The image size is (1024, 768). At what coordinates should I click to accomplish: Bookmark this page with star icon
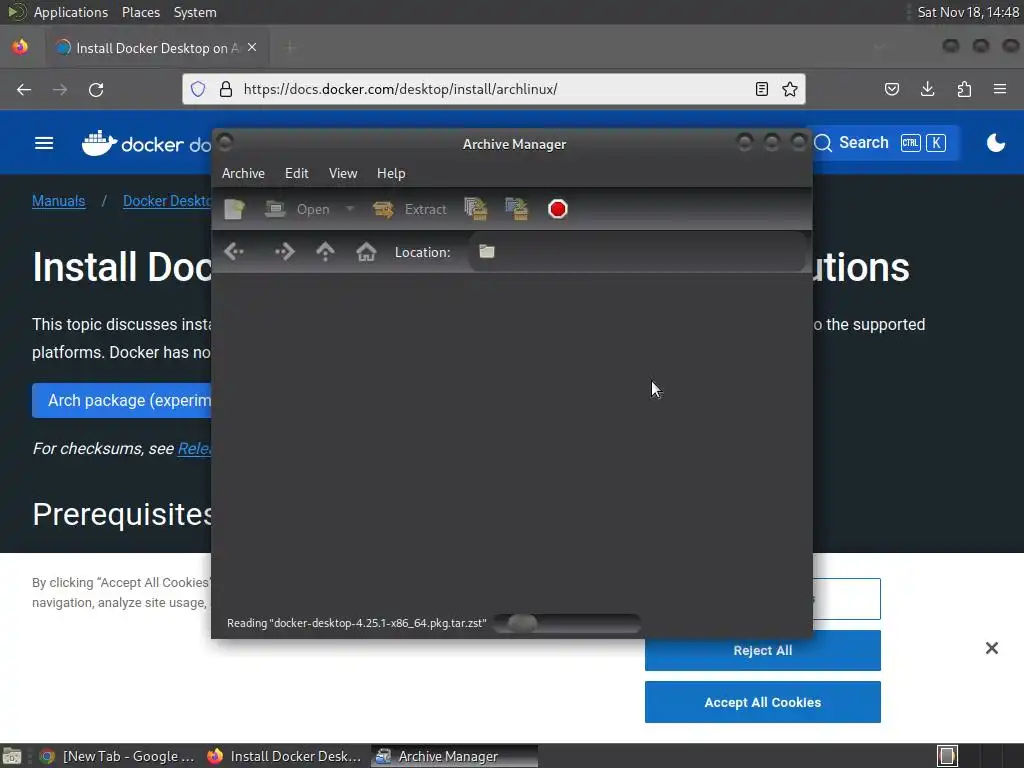point(790,89)
